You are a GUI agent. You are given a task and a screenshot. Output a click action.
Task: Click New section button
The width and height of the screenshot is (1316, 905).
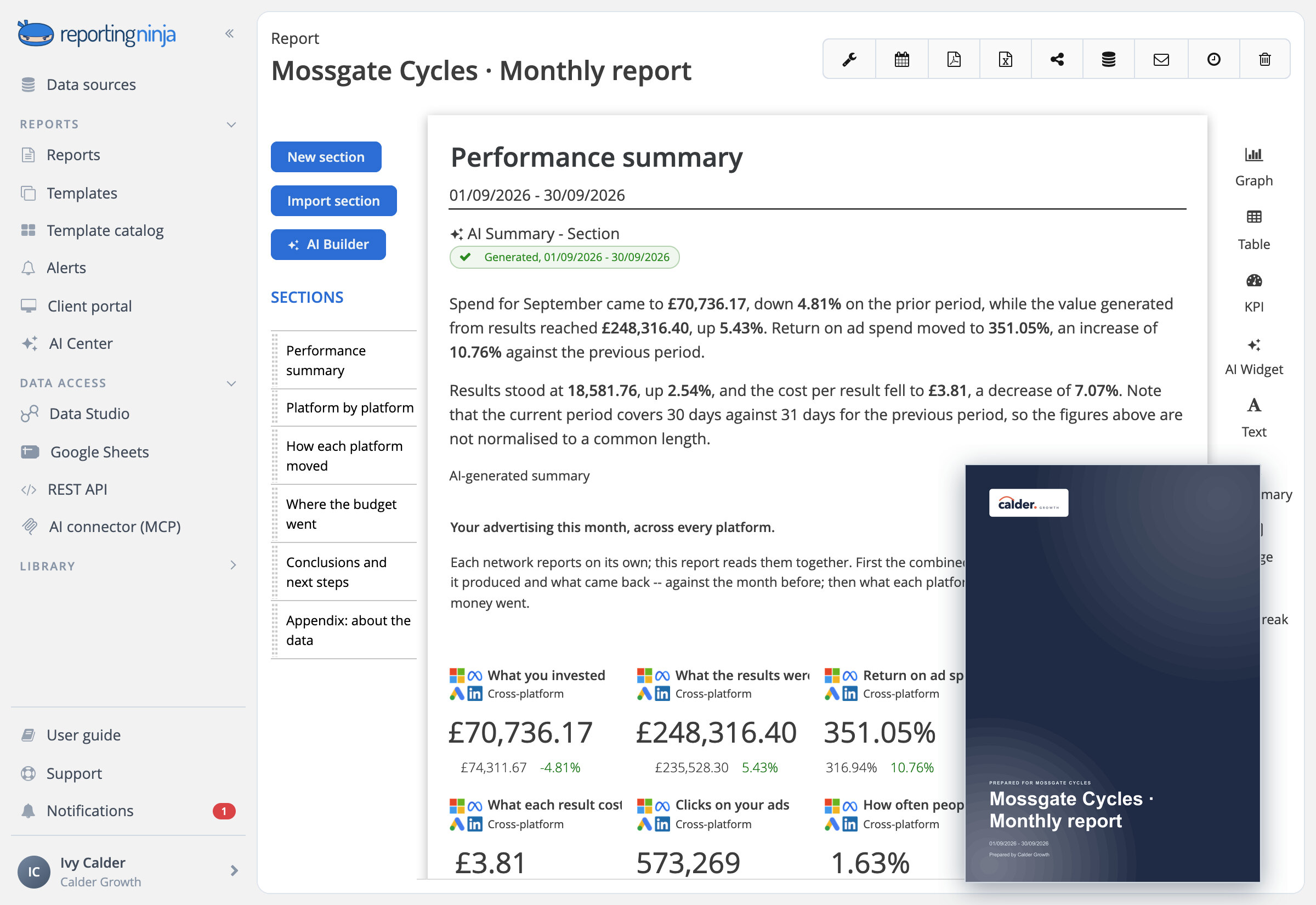(326, 157)
